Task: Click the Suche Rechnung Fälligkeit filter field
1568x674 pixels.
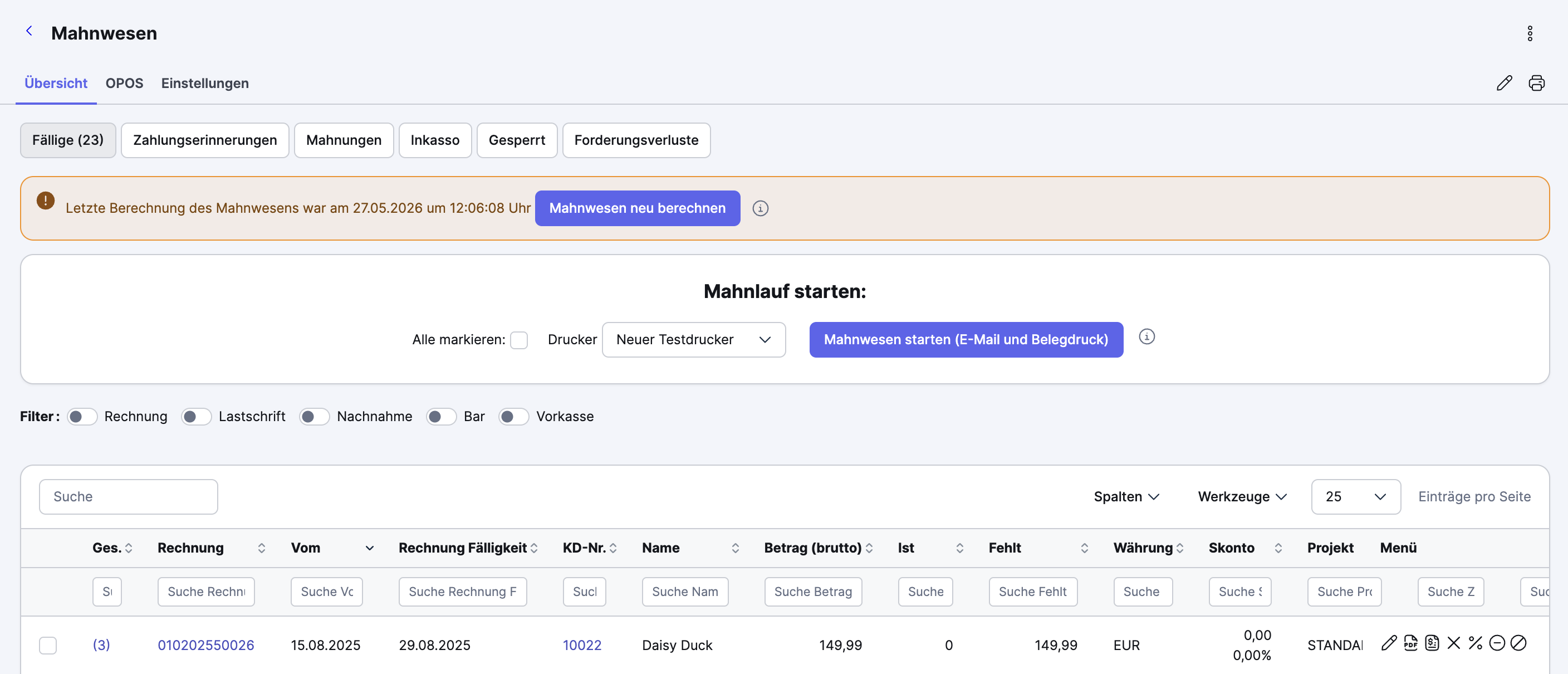Action: (463, 592)
